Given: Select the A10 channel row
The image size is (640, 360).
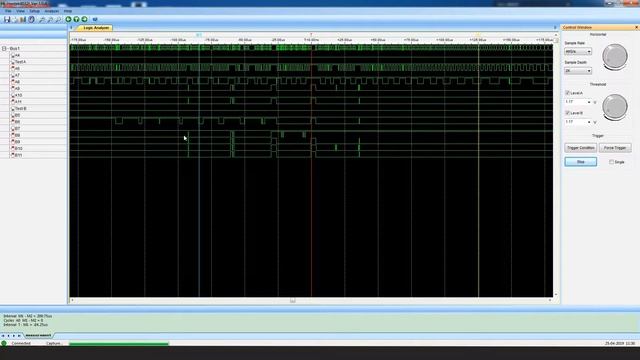Looking at the screenshot, I should click(x=33, y=95).
